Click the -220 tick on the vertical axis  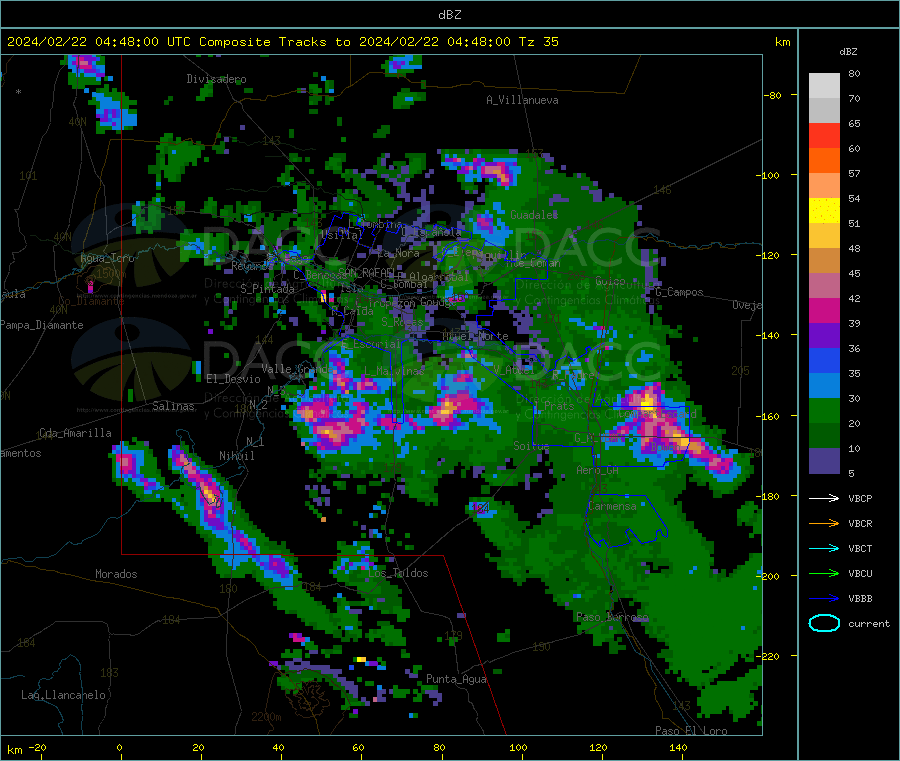pyautogui.click(x=768, y=656)
